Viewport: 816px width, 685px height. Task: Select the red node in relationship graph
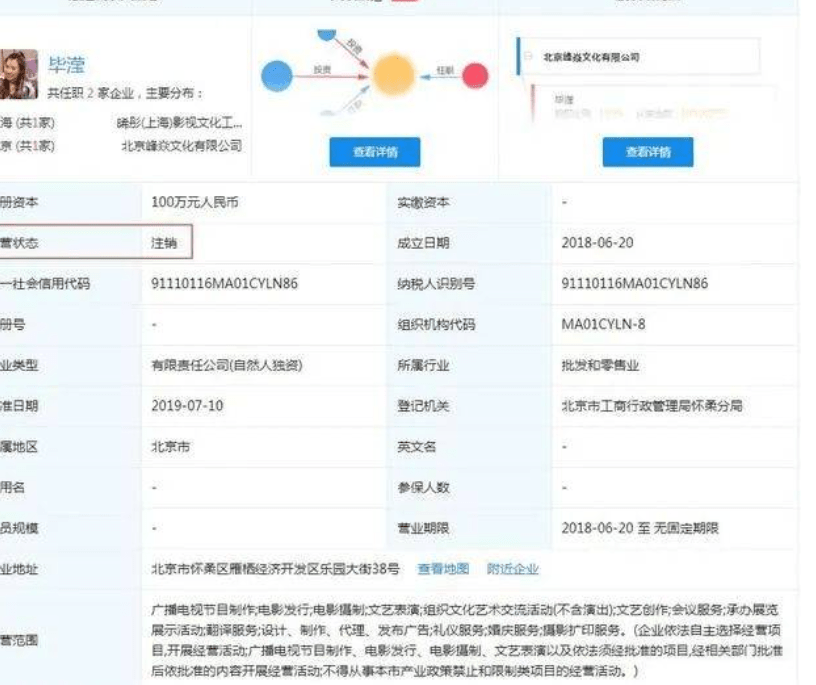click(475, 75)
